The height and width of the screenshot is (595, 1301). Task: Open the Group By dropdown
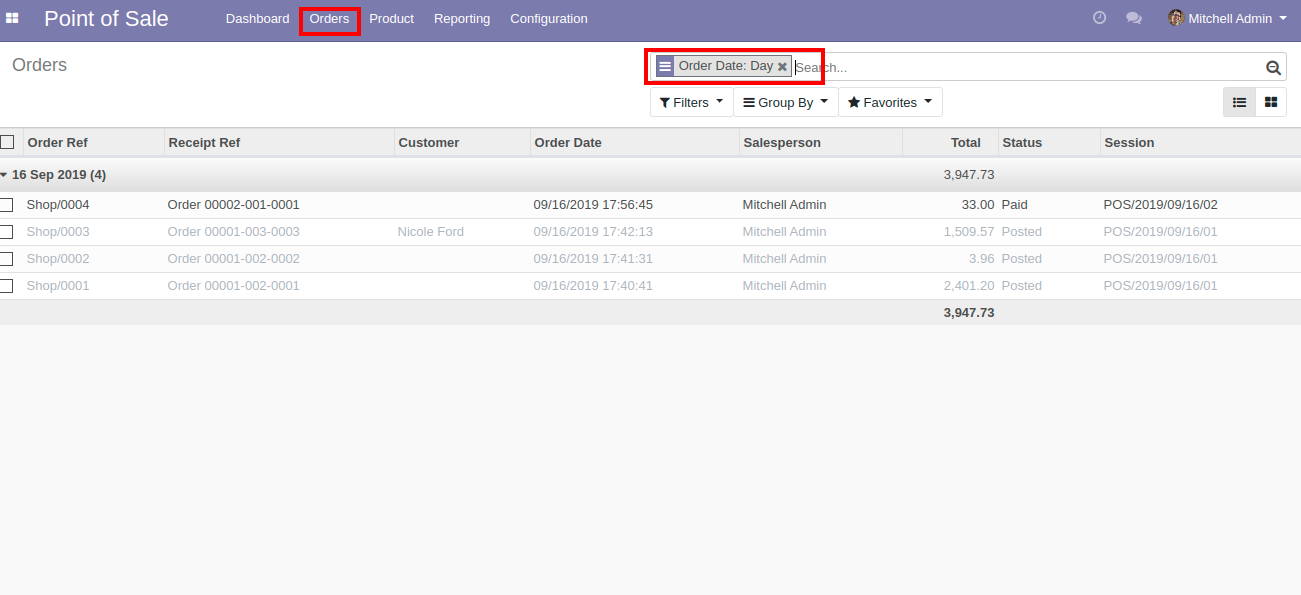coord(785,102)
